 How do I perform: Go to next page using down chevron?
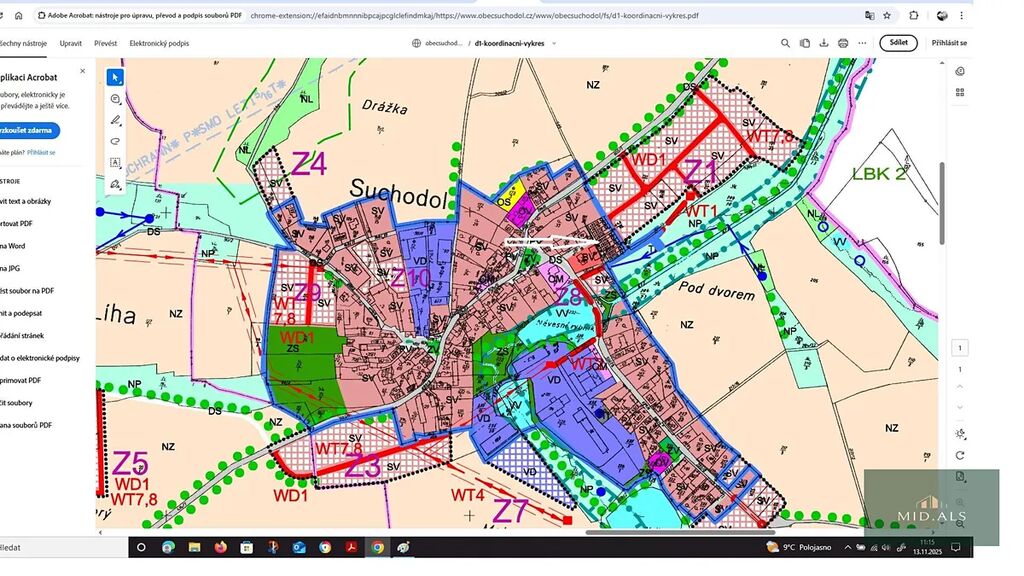pos(959,407)
